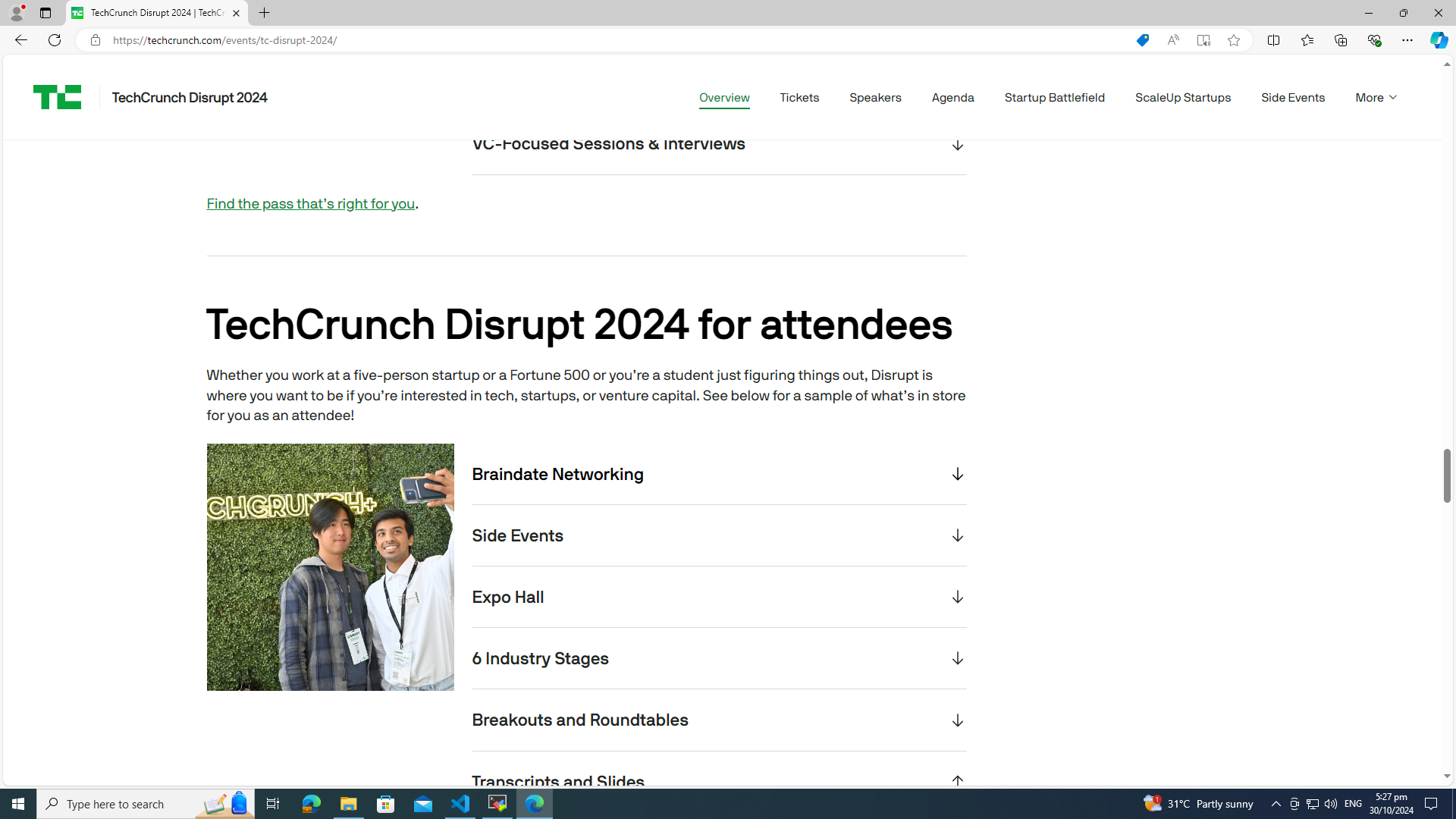Open Task View on taskbar
This screenshot has height=819, width=1456.
point(272,804)
